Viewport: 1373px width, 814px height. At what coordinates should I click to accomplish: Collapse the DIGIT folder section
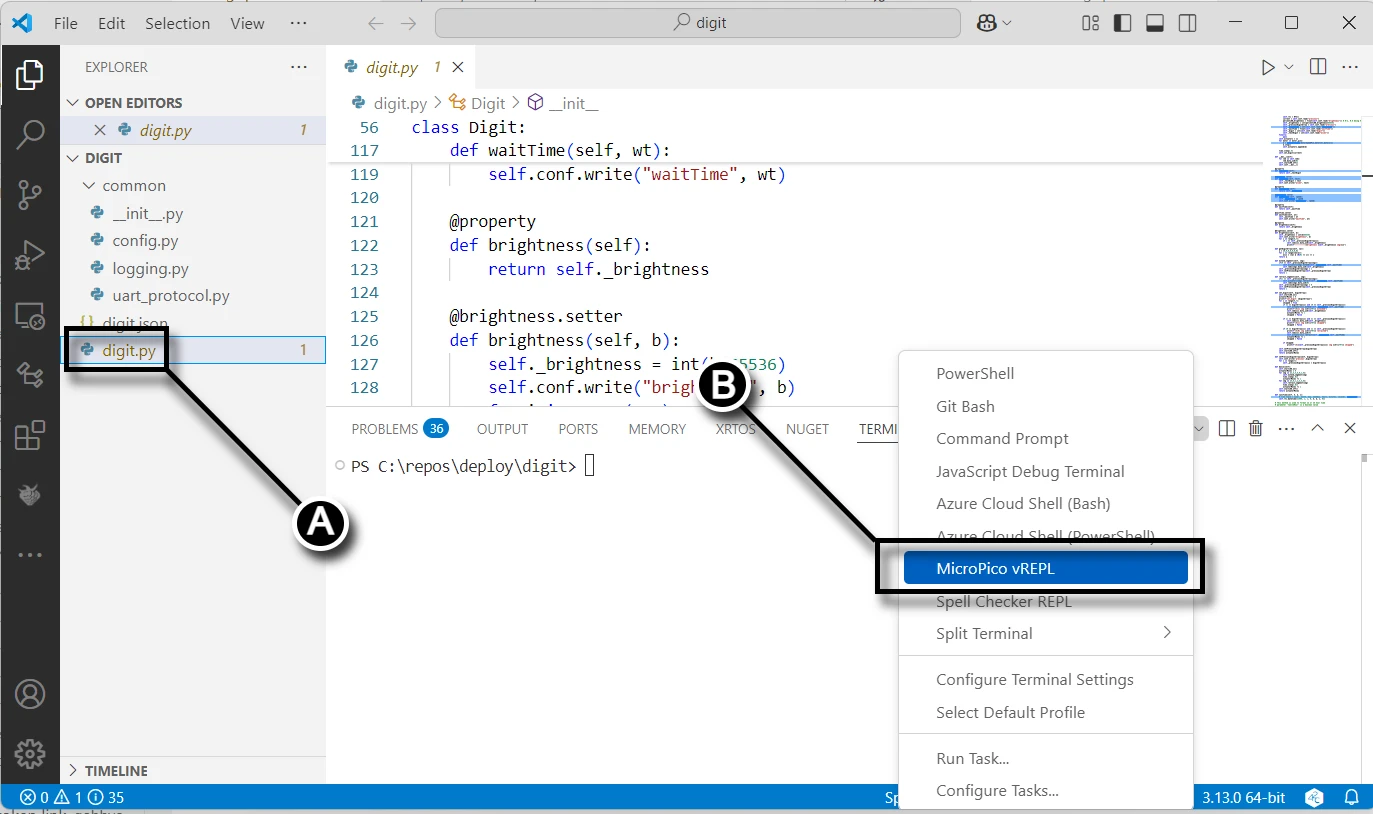72,158
